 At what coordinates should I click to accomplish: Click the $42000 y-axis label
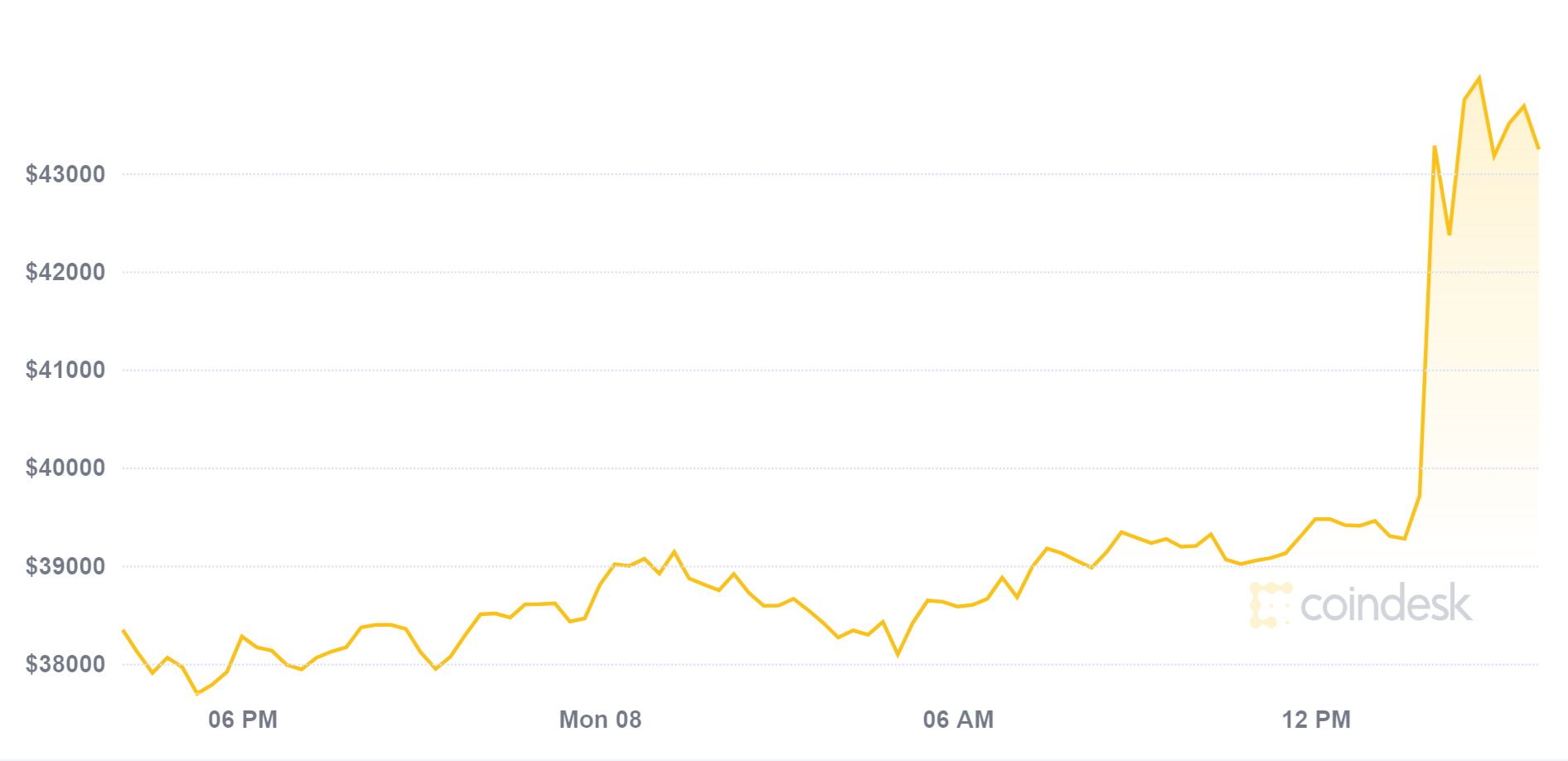(x=65, y=272)
